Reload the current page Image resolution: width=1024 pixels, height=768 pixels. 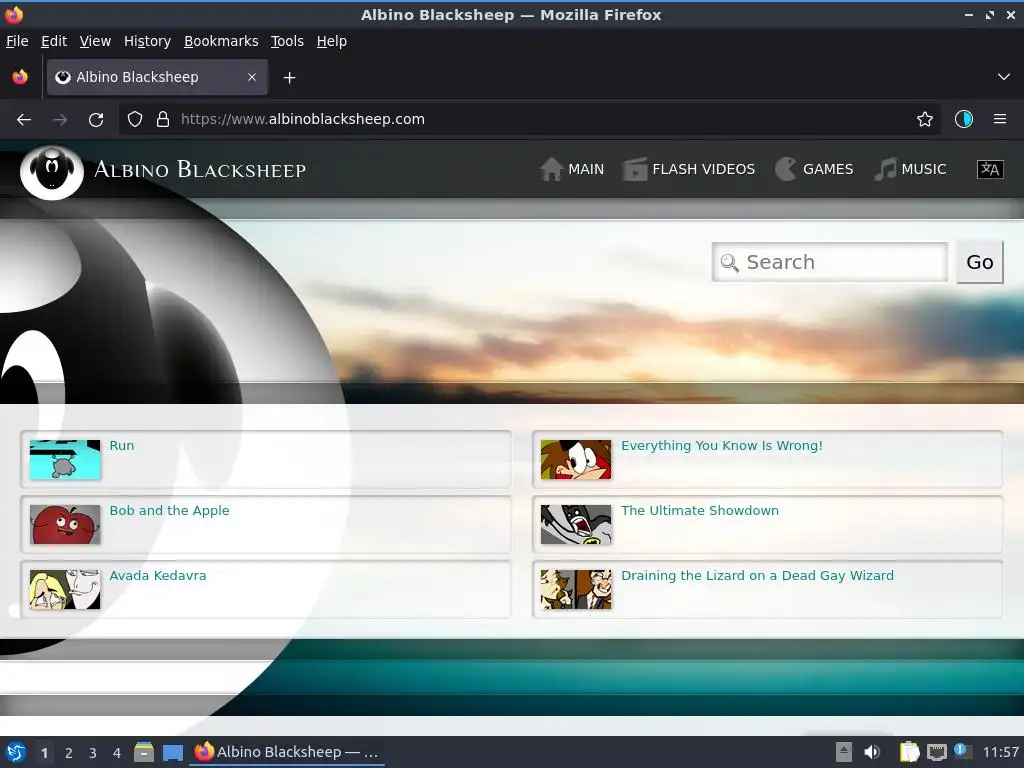(96, 120)
